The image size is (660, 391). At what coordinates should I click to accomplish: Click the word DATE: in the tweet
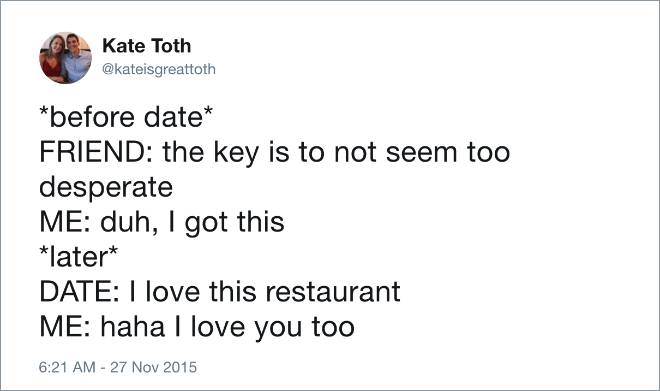(80, 292)
